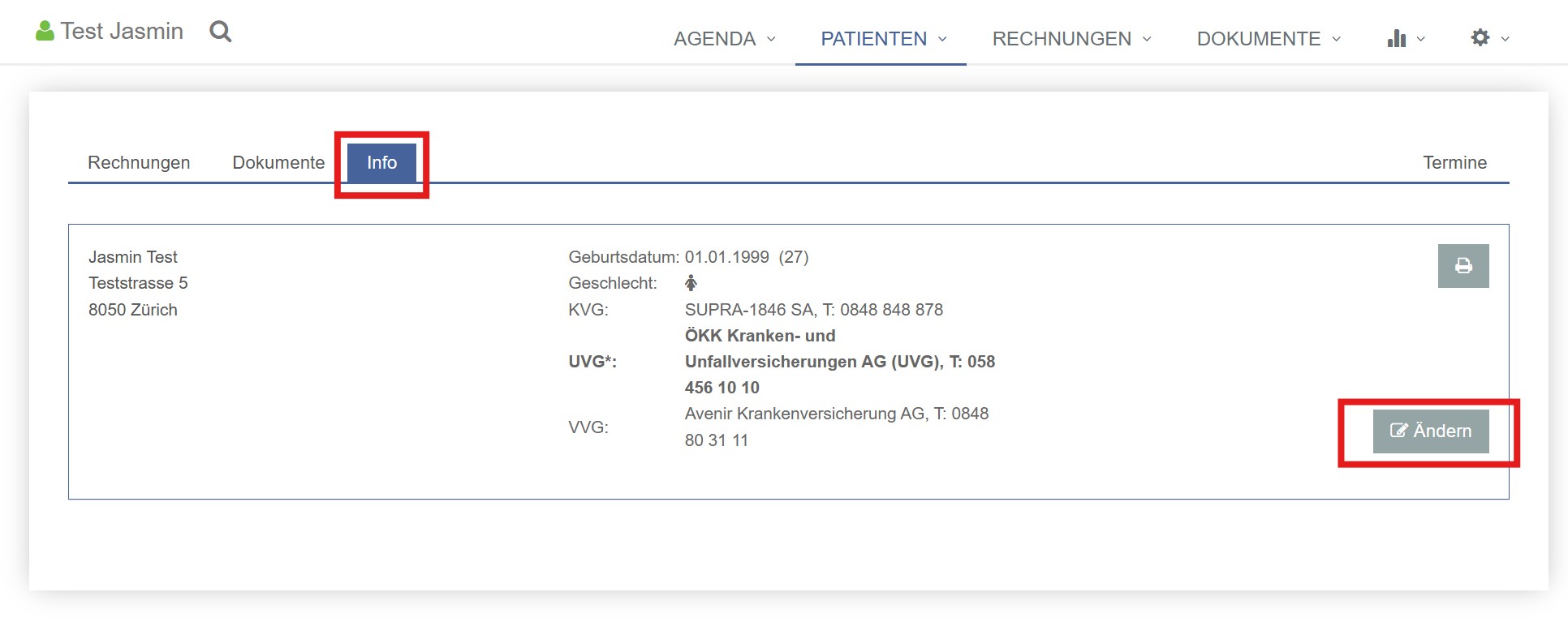
Task: Click the Test Jasmin patient name header
Action: pos(122,31)
